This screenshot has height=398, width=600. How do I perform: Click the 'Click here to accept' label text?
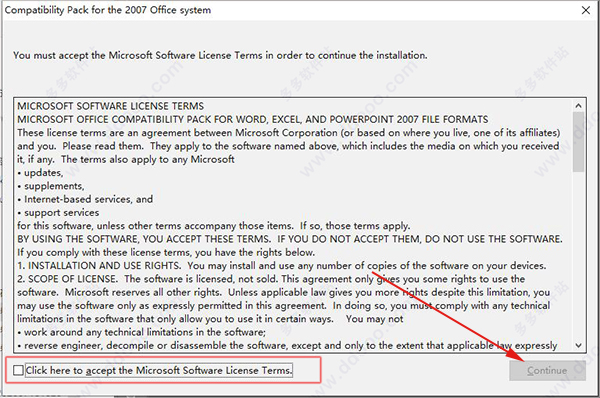pyautogui.click(x=159, y=370)
